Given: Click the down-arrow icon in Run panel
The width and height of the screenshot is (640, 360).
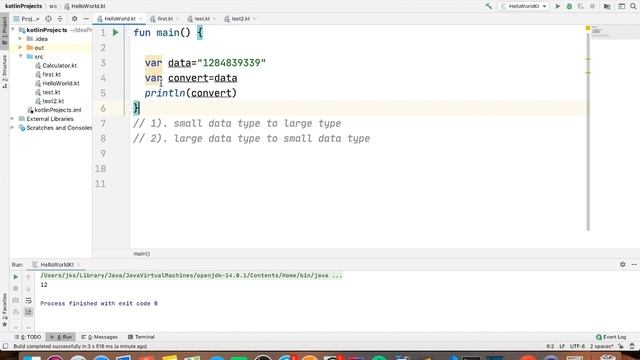Looking at the screenshot, I should pyautogui.click(x=29, y=289).
